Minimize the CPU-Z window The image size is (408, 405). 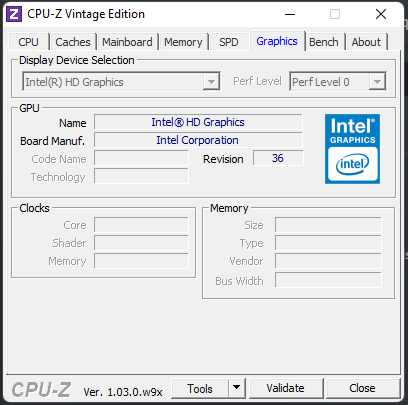click(x=290, y=14)
